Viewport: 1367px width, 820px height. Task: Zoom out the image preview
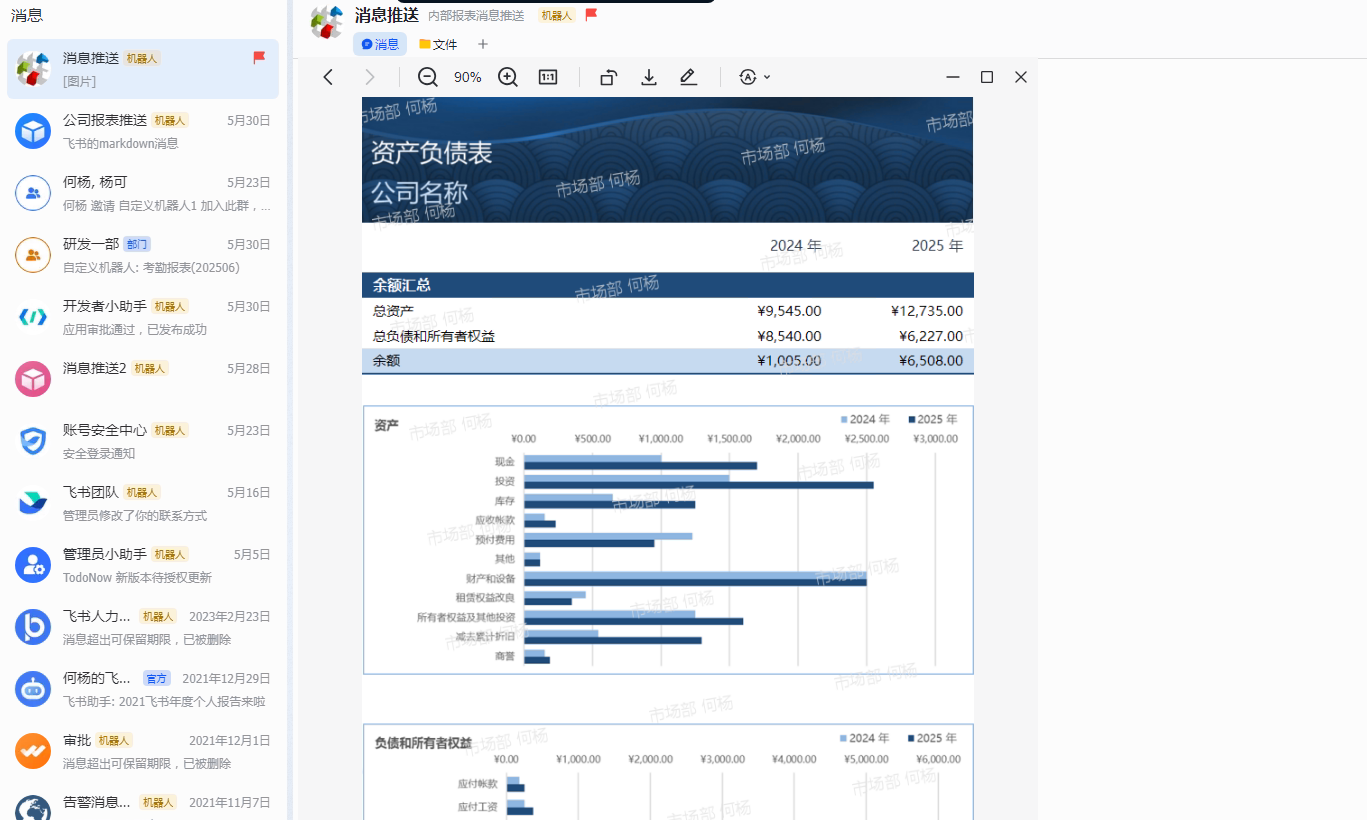428,77
